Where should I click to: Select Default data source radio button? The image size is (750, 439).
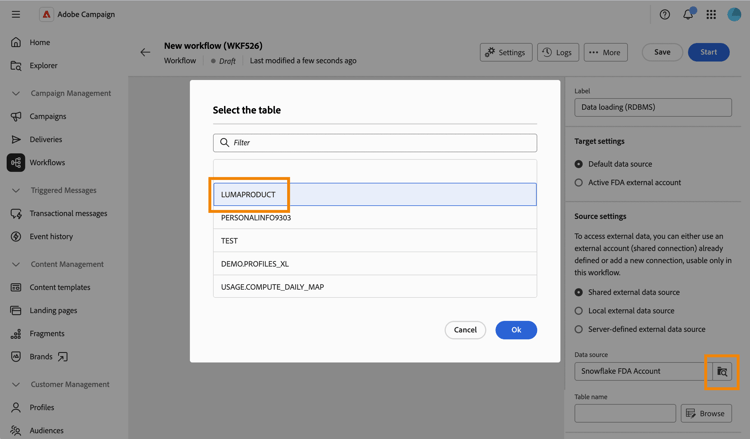pos(578,164)
